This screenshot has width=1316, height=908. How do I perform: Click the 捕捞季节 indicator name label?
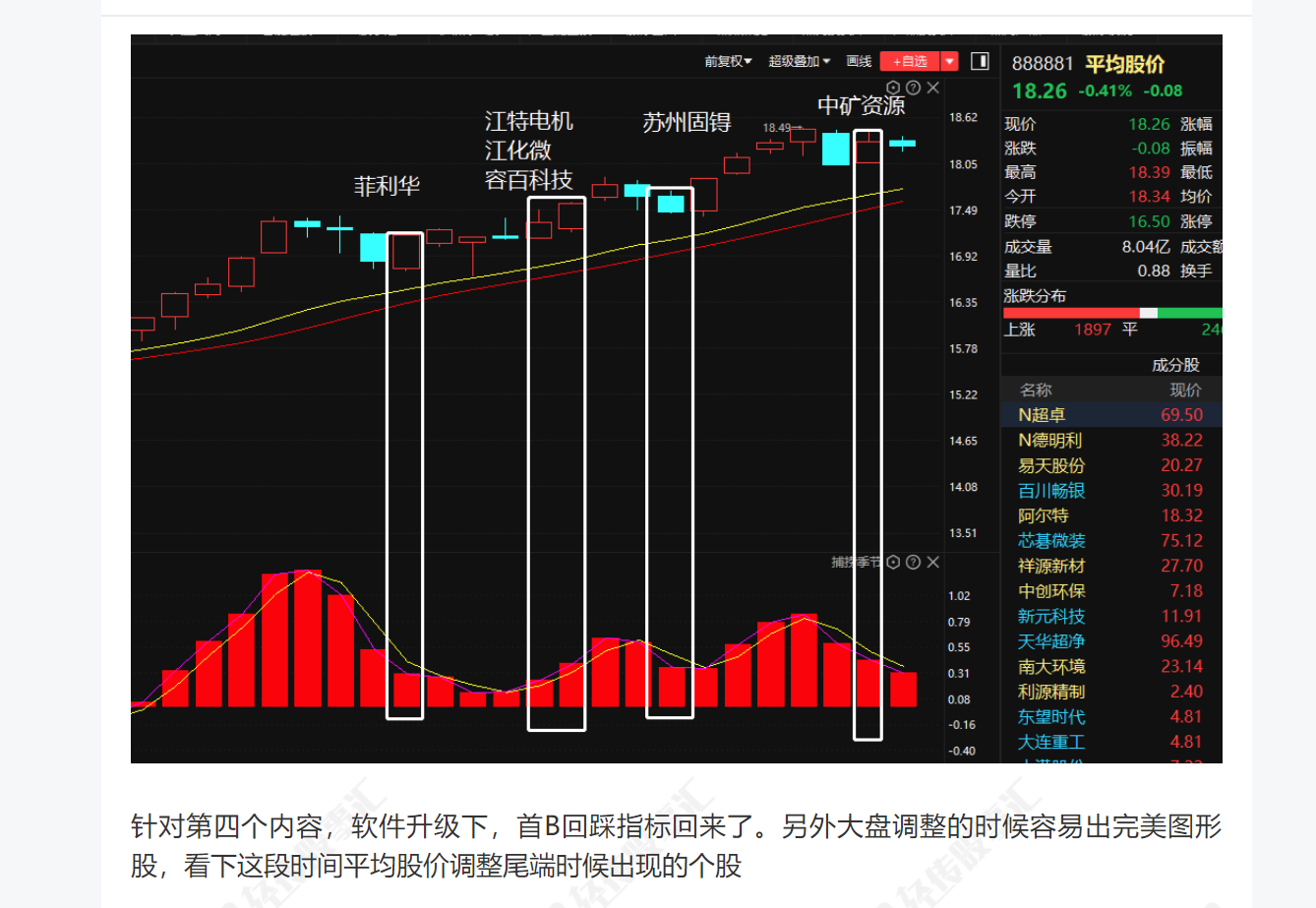point(856,562)
